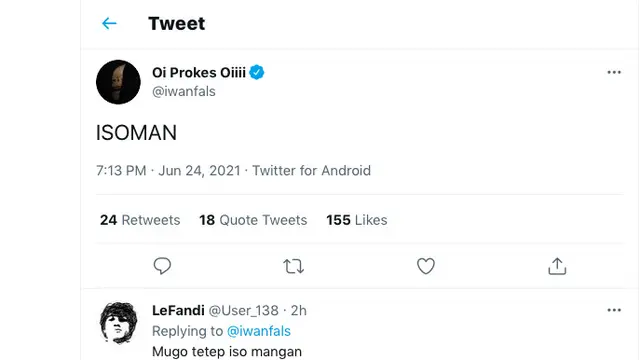Open LeFandi's avatar picture
Image resolution: width=640 pixels, height=360 pixels.
click(118, 322)
